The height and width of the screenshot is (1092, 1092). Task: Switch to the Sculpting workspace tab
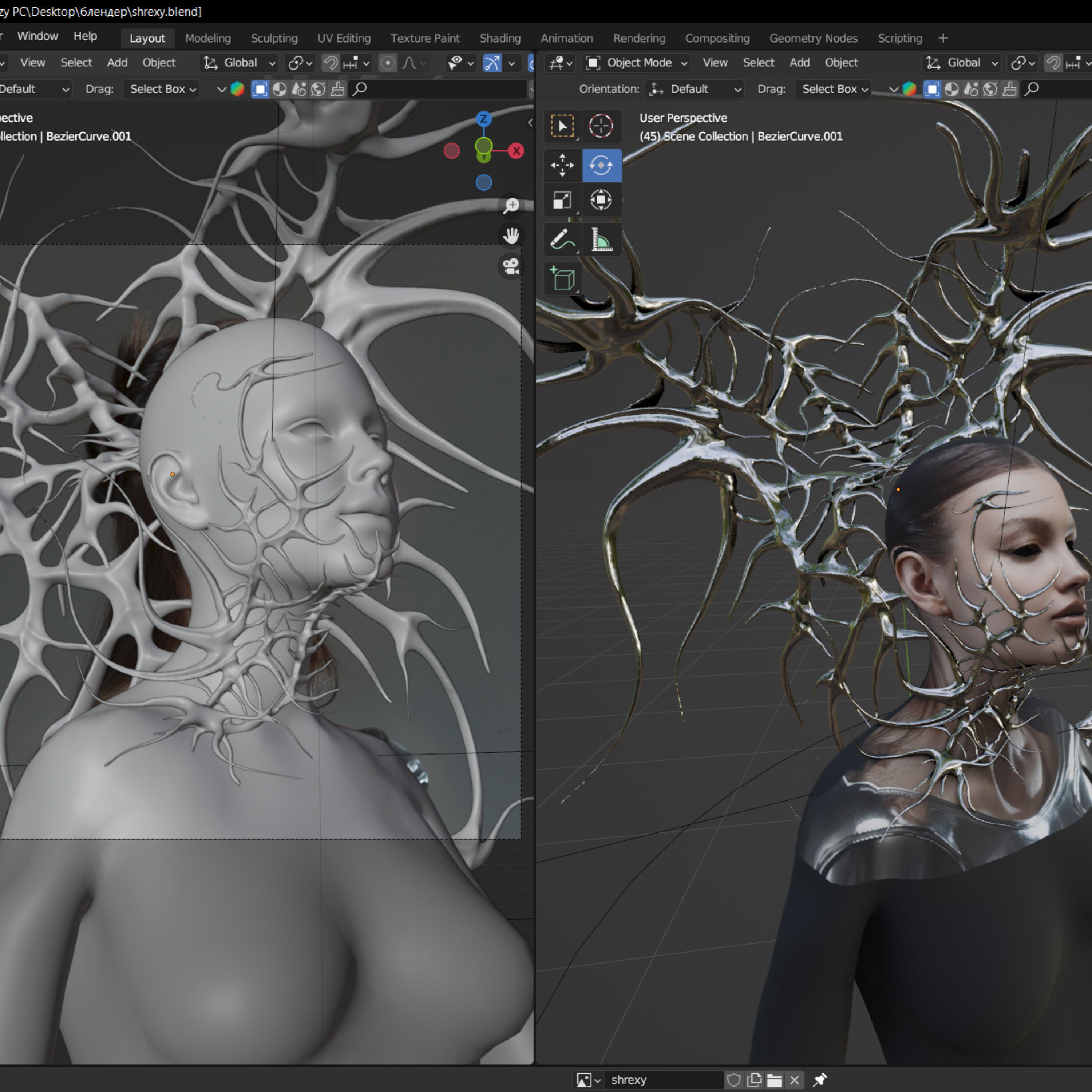(274, 39)
